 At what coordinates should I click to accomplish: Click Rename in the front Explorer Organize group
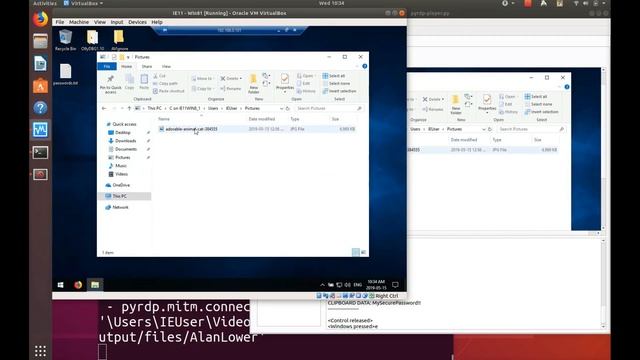point(231,89)
